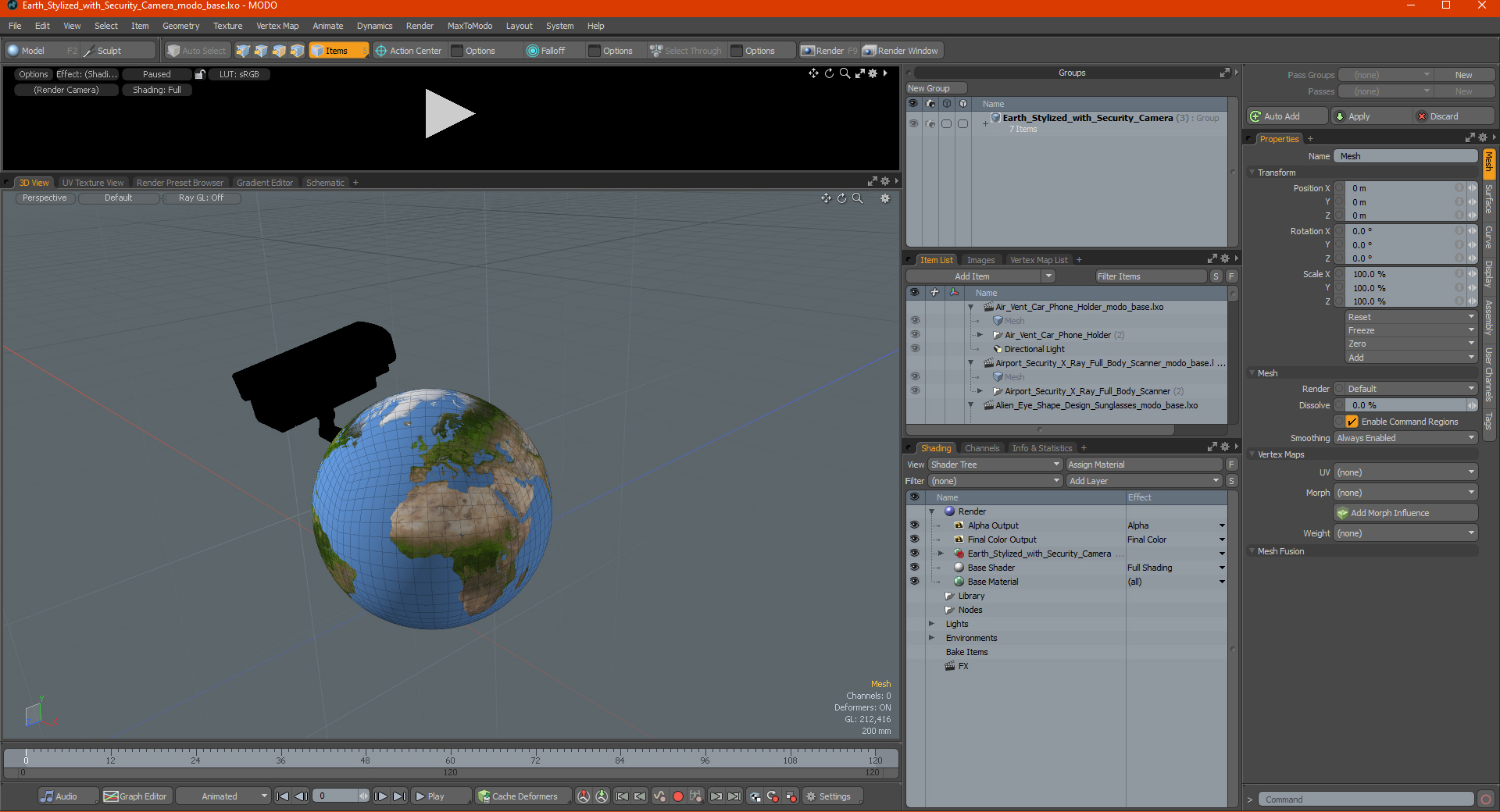Screen dimensions: 1500x812
Task: Select Polygons selection mode cube icon
Action: tap(279, 51)
